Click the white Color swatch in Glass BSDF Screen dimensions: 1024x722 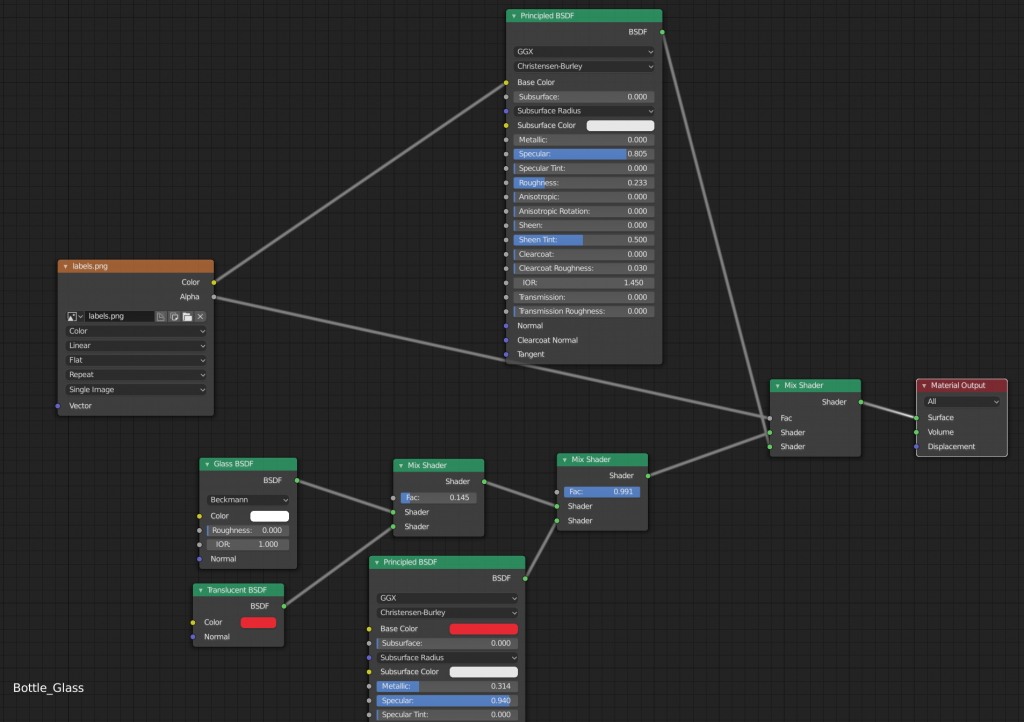269,516
